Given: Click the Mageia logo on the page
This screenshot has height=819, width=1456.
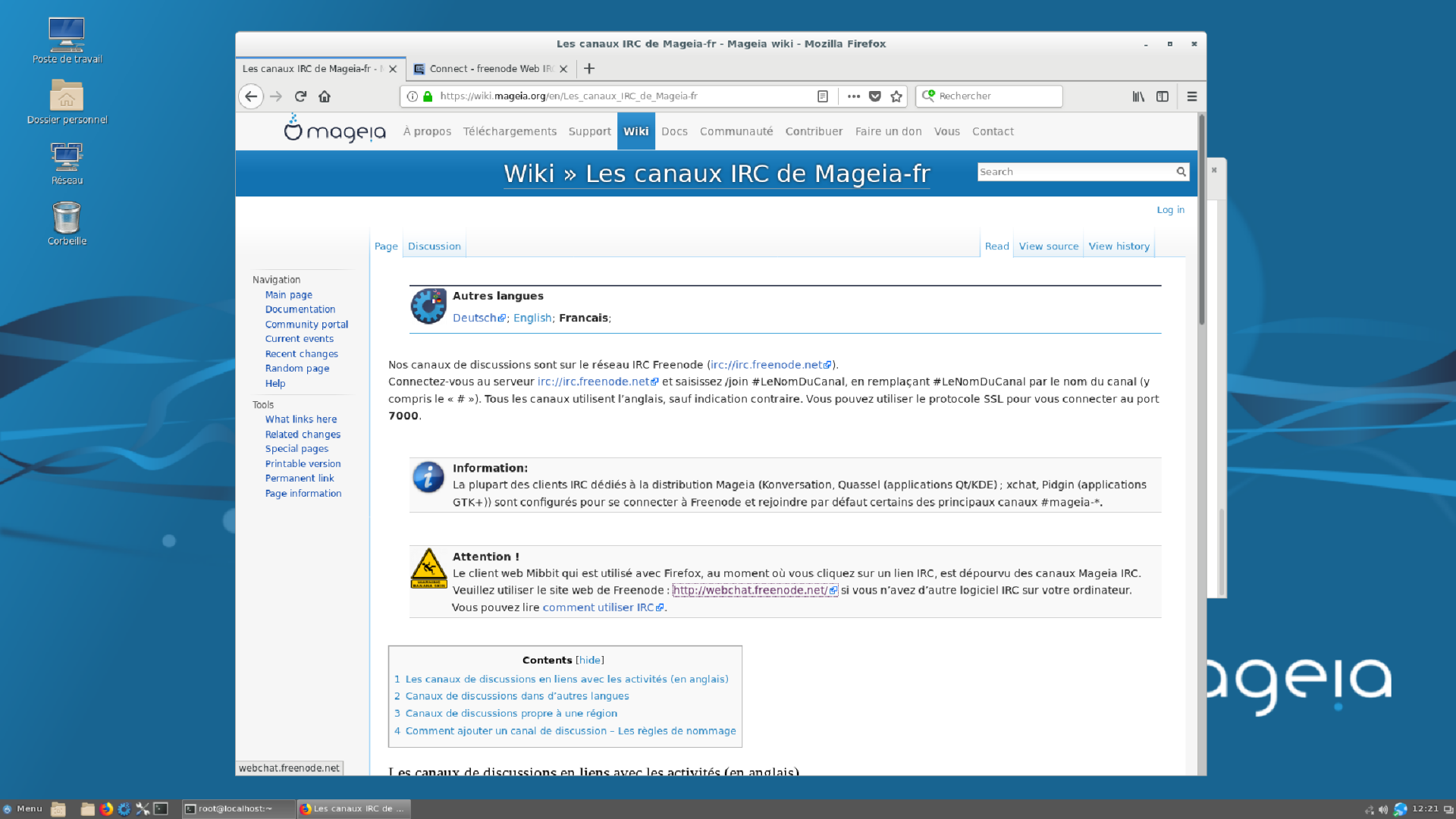Looking at the screenshot, I should click(x=334, y=130).
